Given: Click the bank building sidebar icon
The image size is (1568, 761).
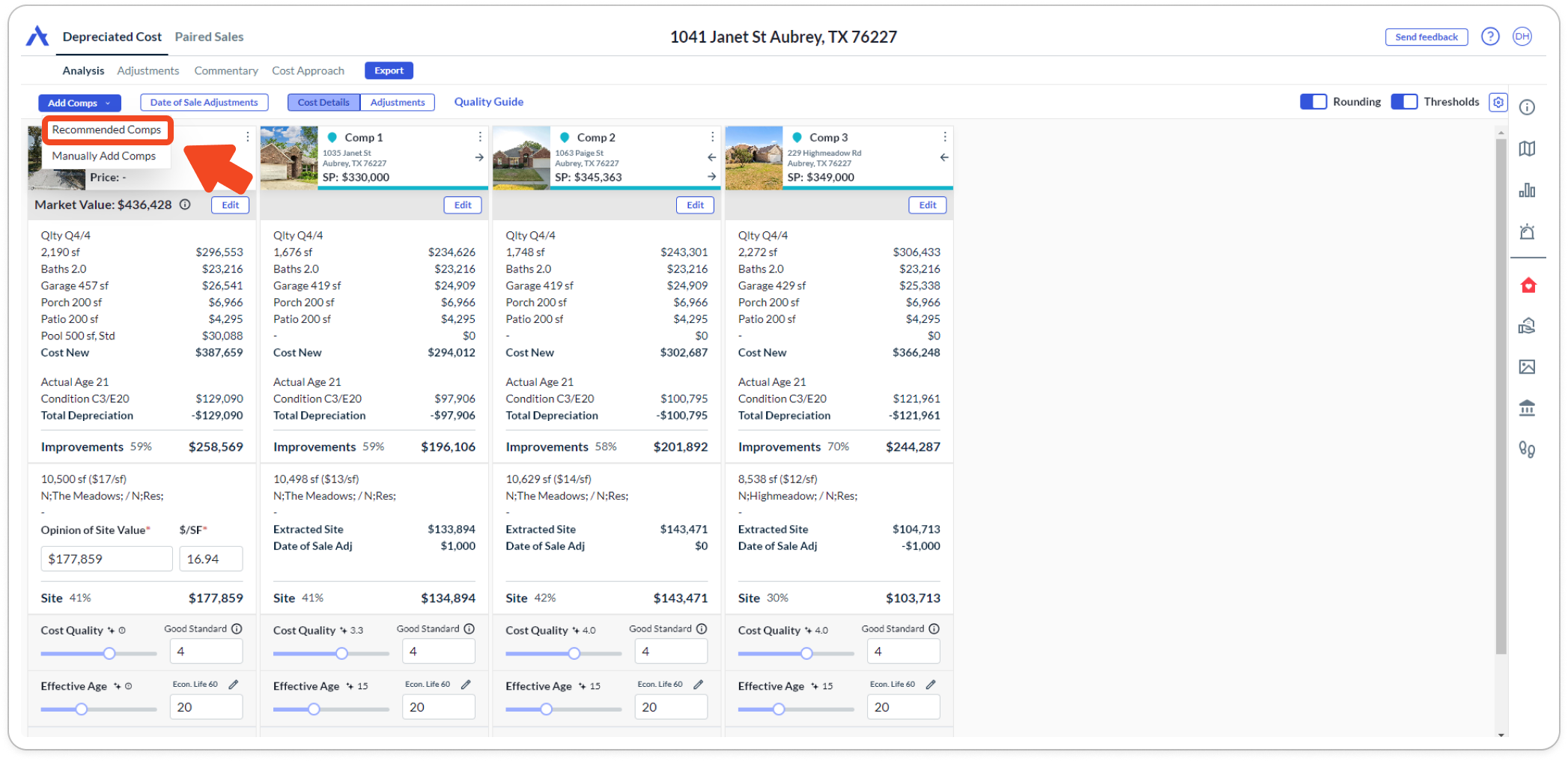Looking at the screenshot, I should pos(1527,407).
